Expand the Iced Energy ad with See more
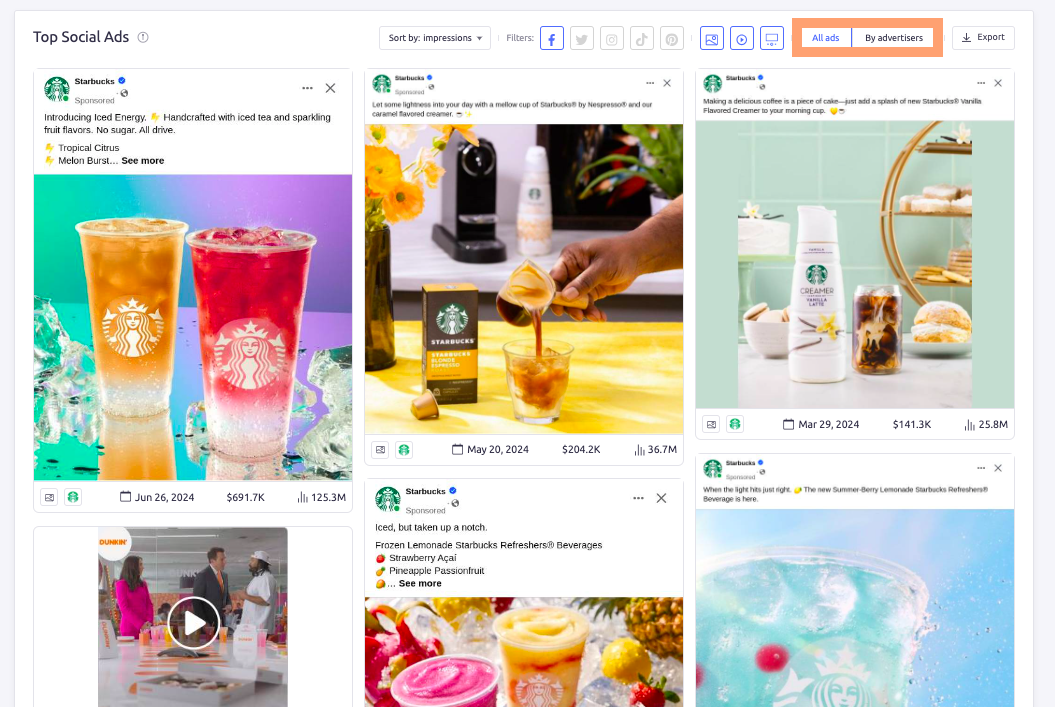The image size is (1055, 707). (142, 160)
